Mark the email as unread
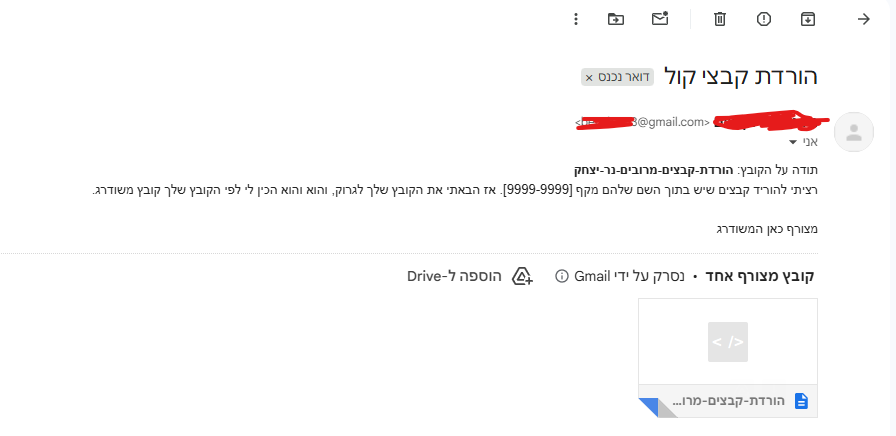Screen dimensions: 896x436 click(660, 19)
